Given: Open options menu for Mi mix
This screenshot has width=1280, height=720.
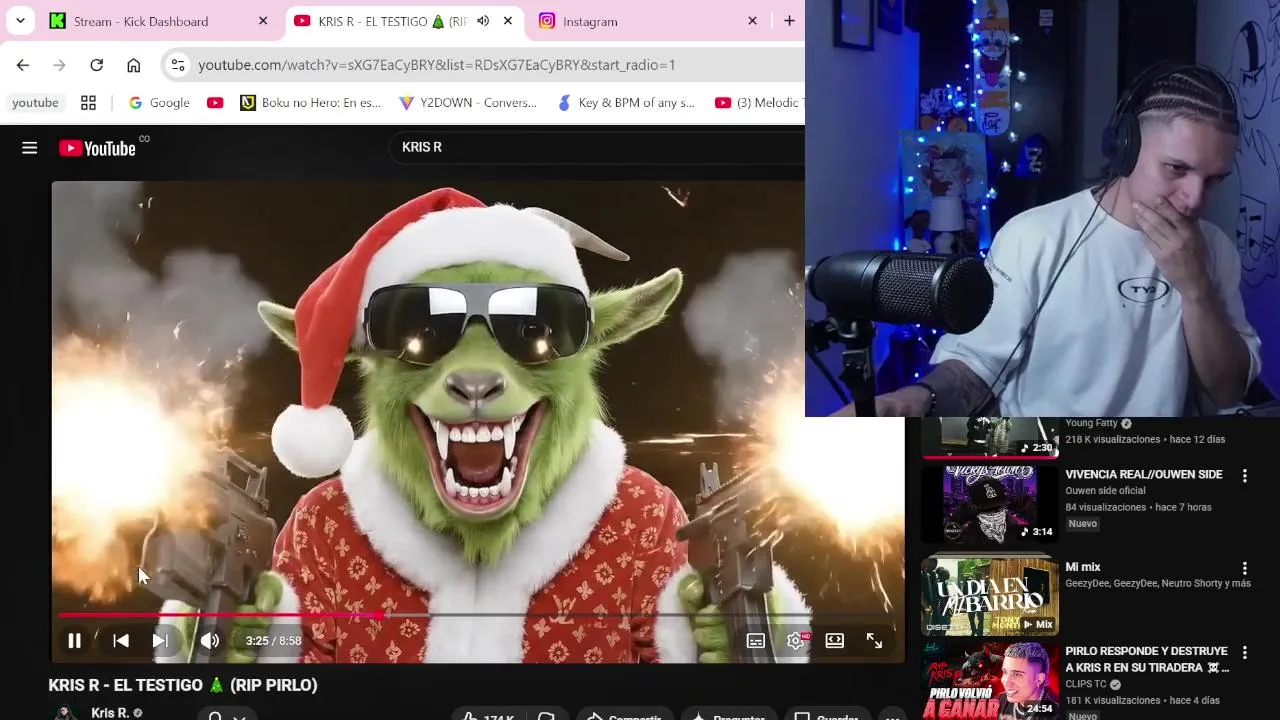Looking at the screenshot, I should 1245,568.
